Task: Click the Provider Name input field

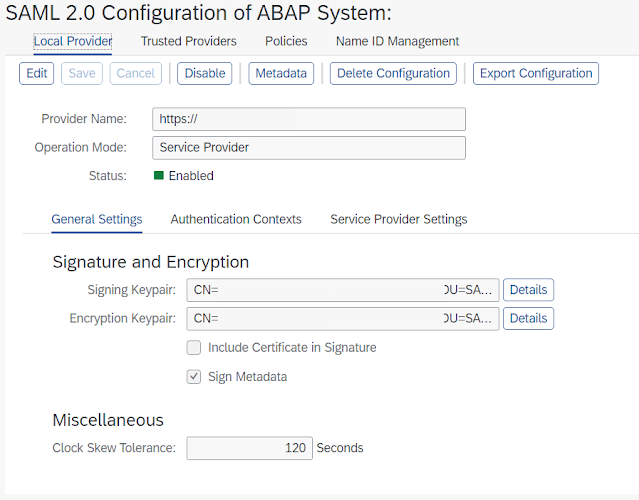Action: (x=309, y=119)
